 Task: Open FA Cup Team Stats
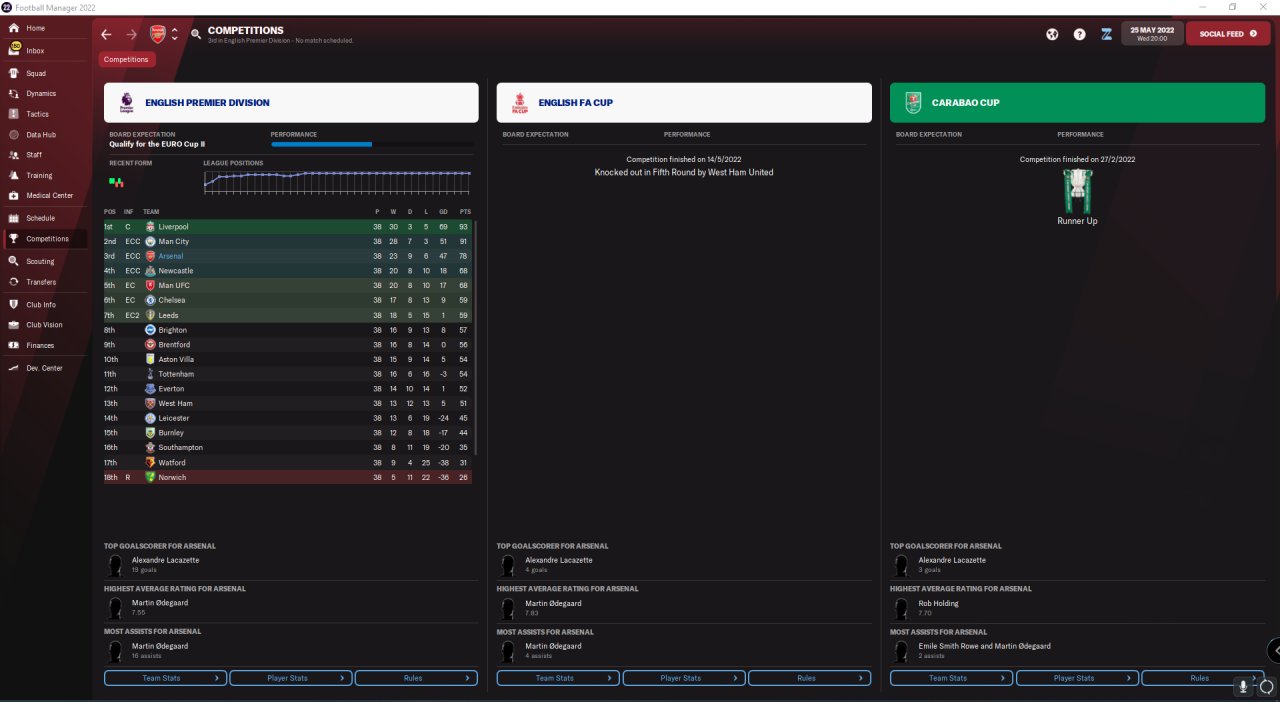click(558, 678)
